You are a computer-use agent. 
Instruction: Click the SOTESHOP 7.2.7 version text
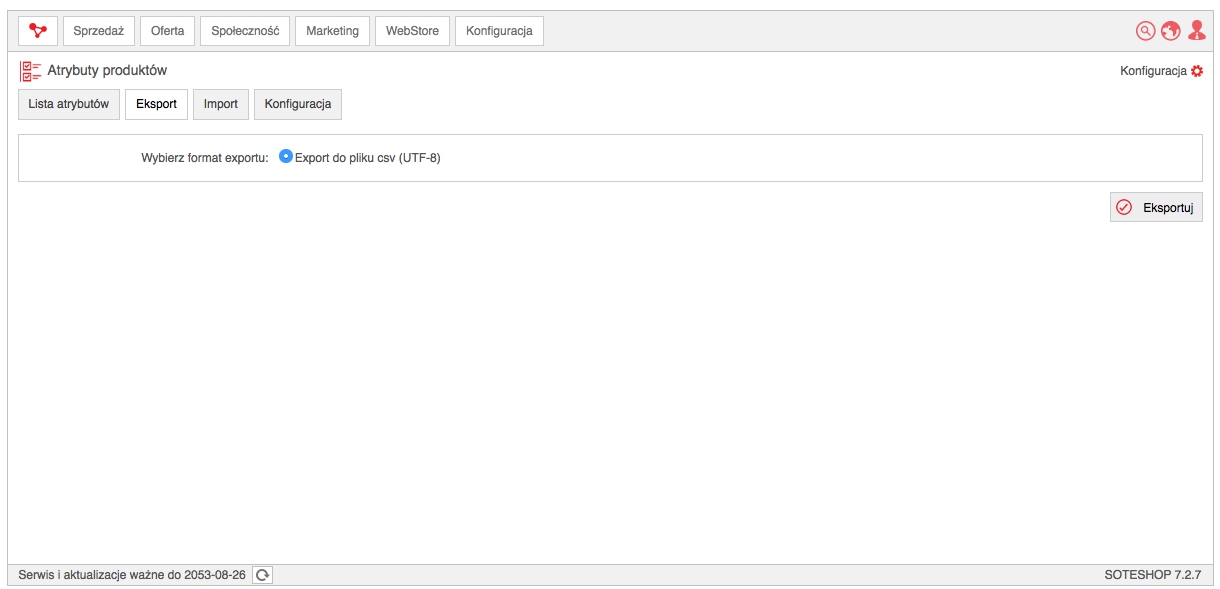coord(1152,575)
